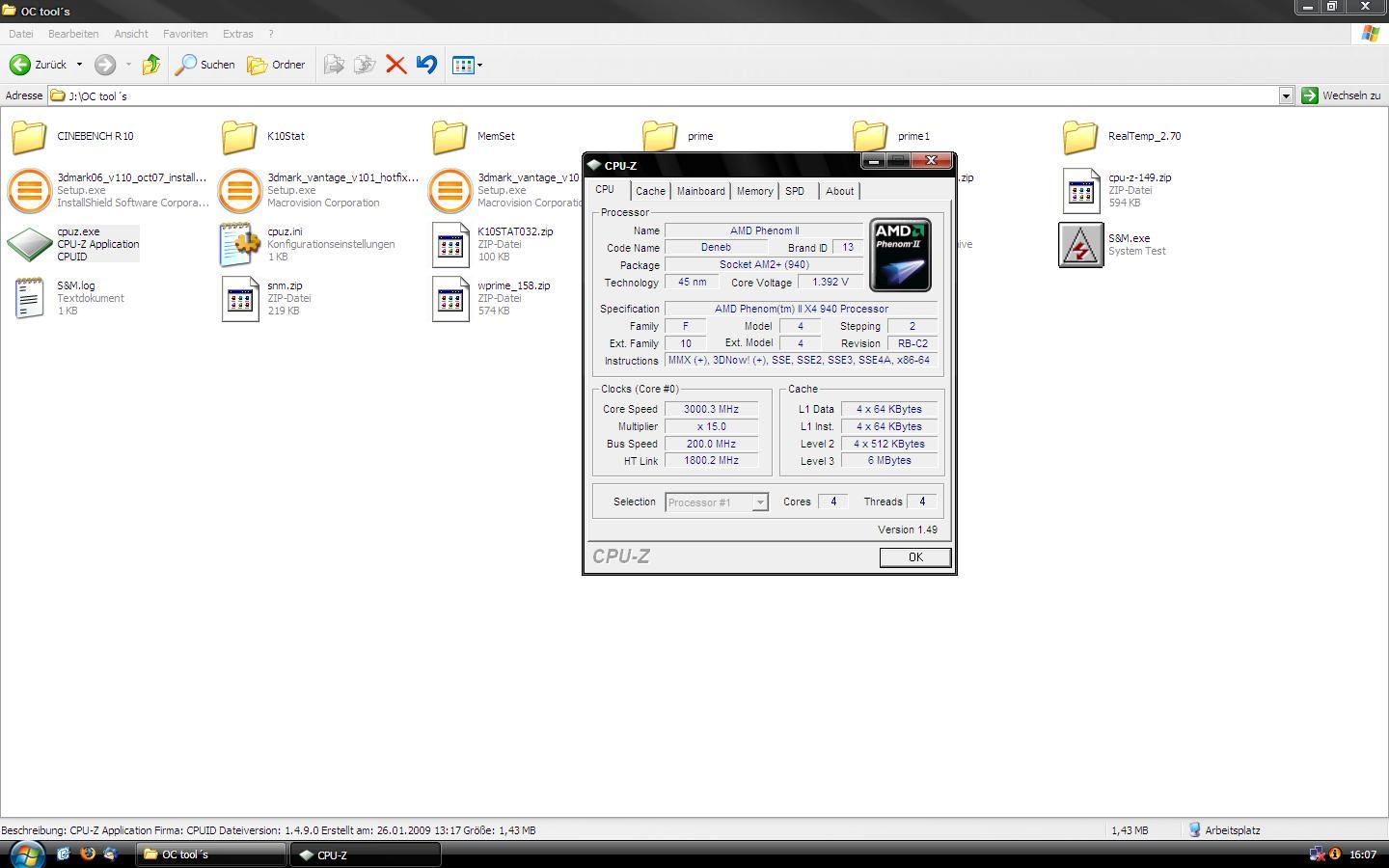Viewport: 1389px width, 868px height.
Task: Open the CINEBENCH R10 folder icon
Action: coord(29,136)
